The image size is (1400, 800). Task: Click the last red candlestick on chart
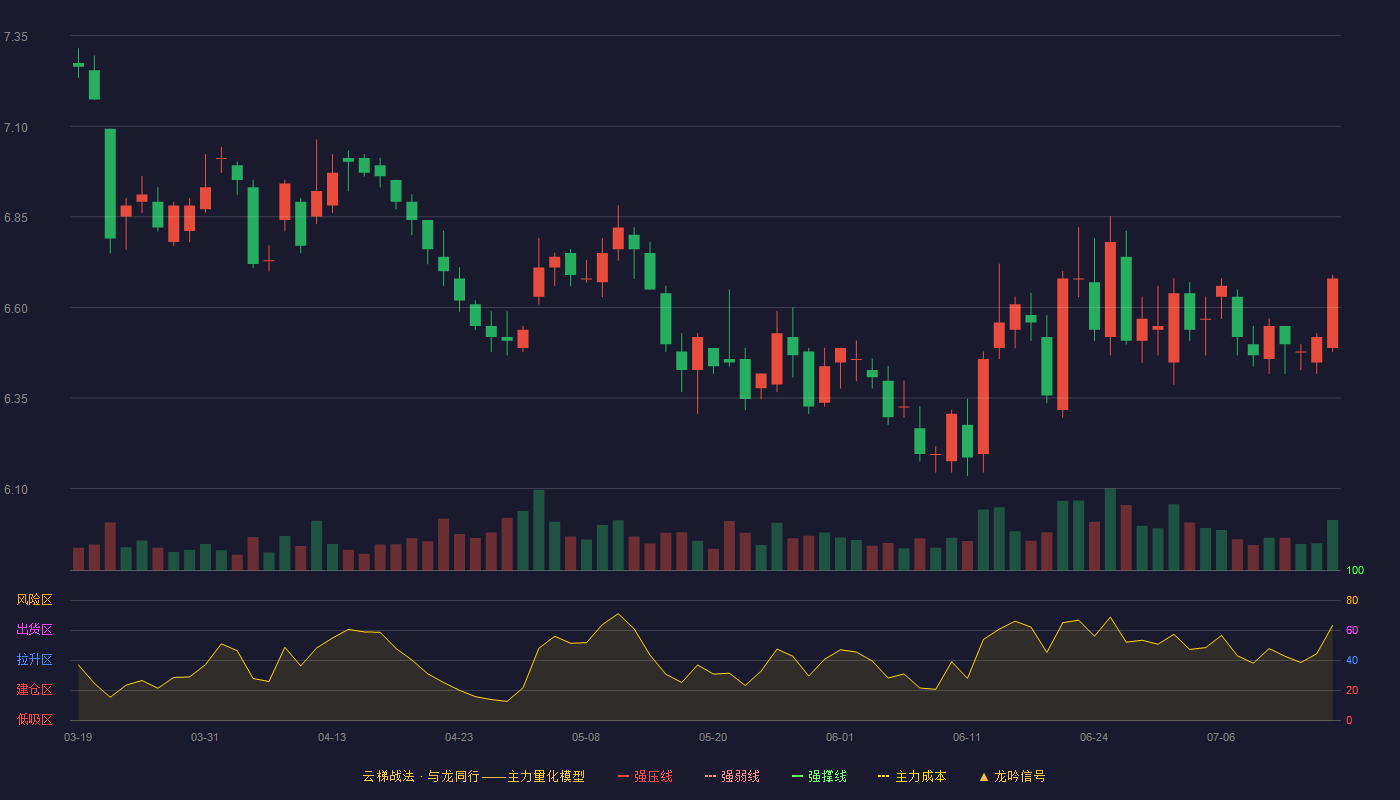tap(1332, 313)
